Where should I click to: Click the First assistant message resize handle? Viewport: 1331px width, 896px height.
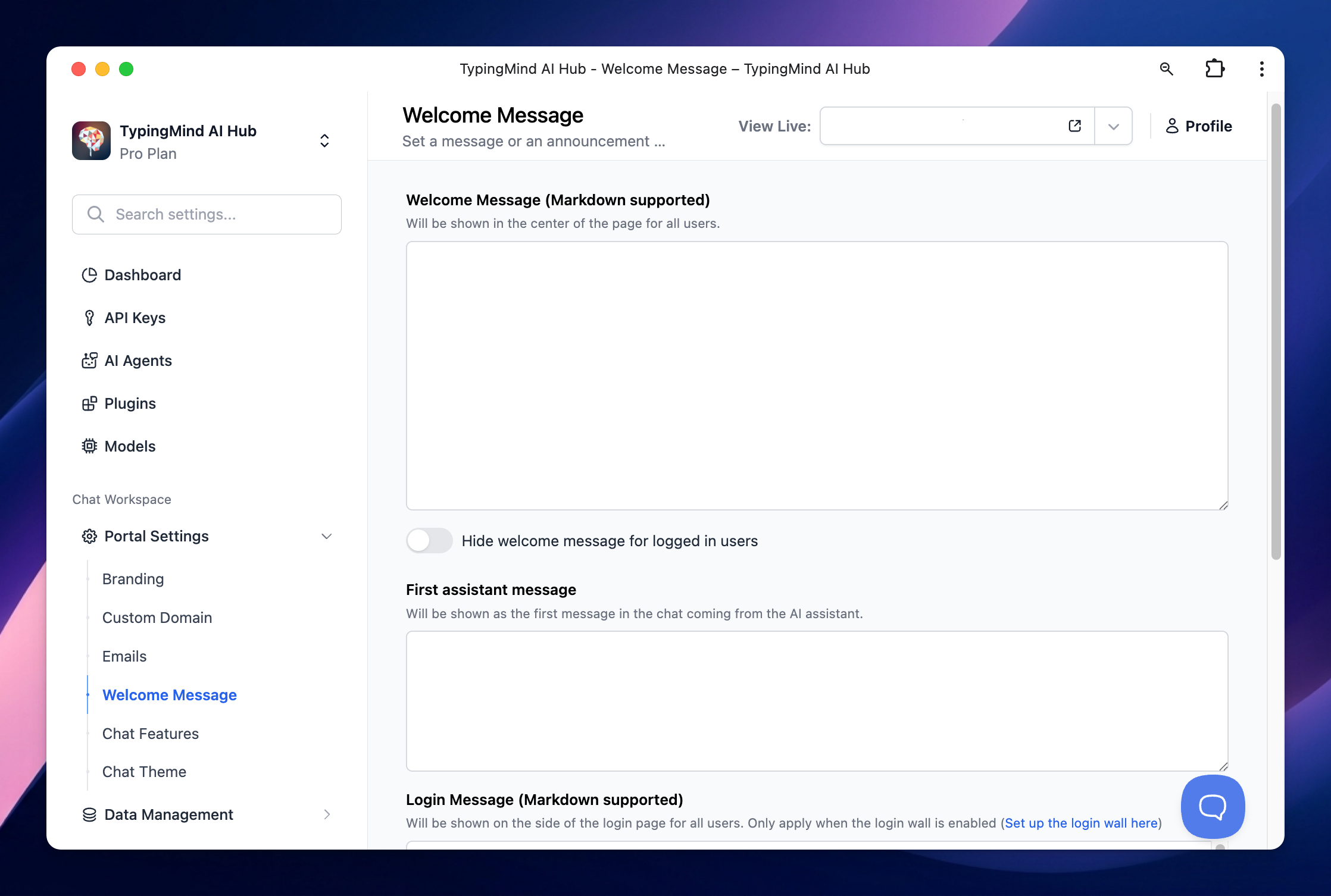coord(1223,766)
